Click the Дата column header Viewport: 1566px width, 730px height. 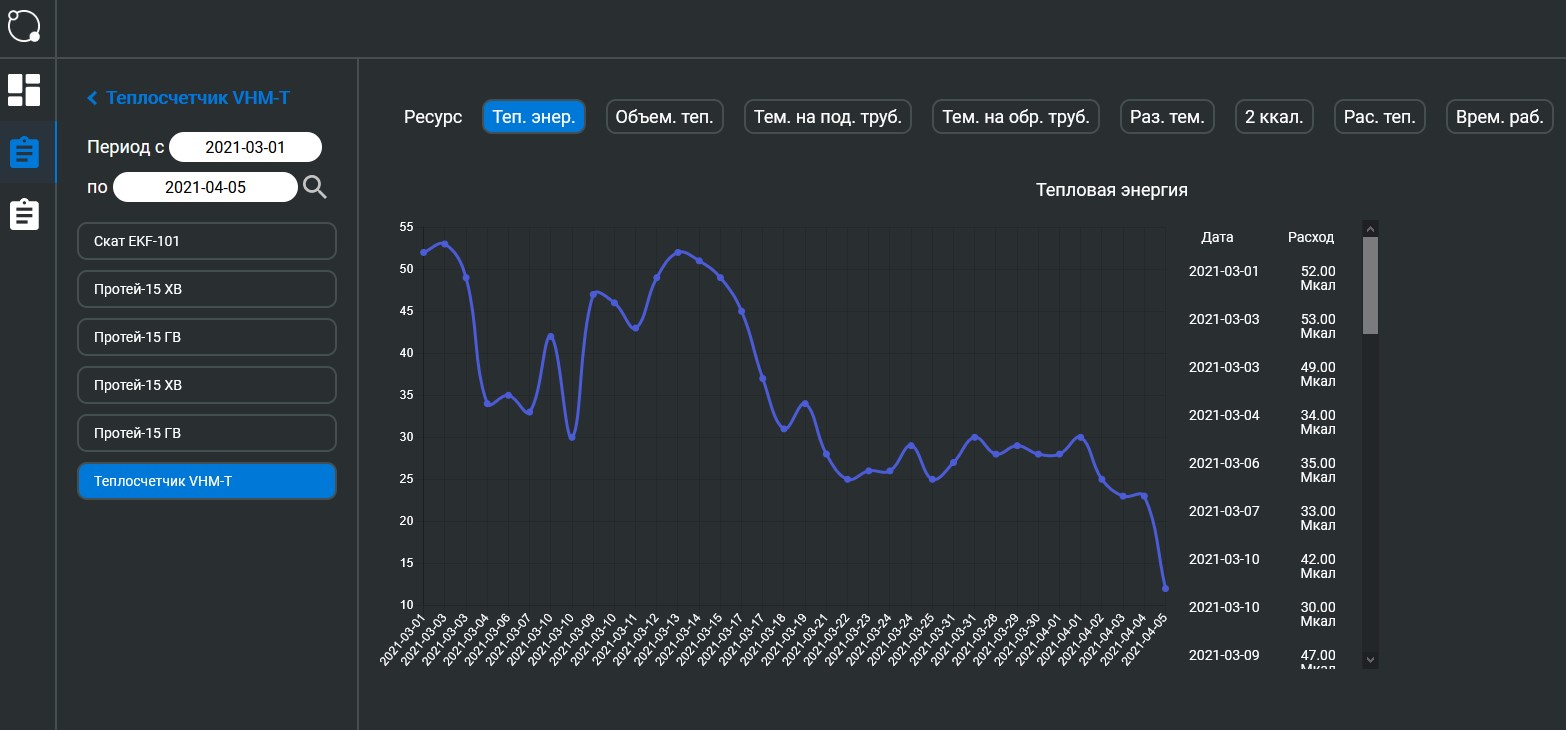point(1217,238)
